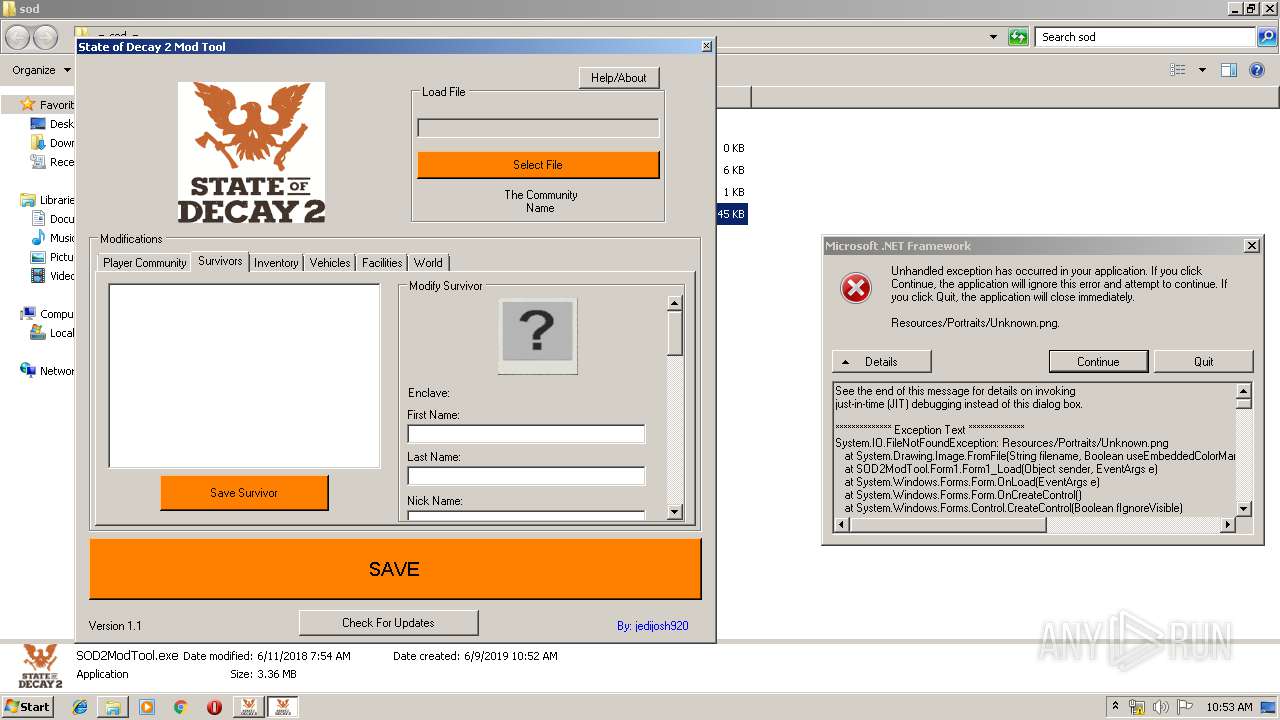Open the jedijosh920 author link

tap(652, 626)
